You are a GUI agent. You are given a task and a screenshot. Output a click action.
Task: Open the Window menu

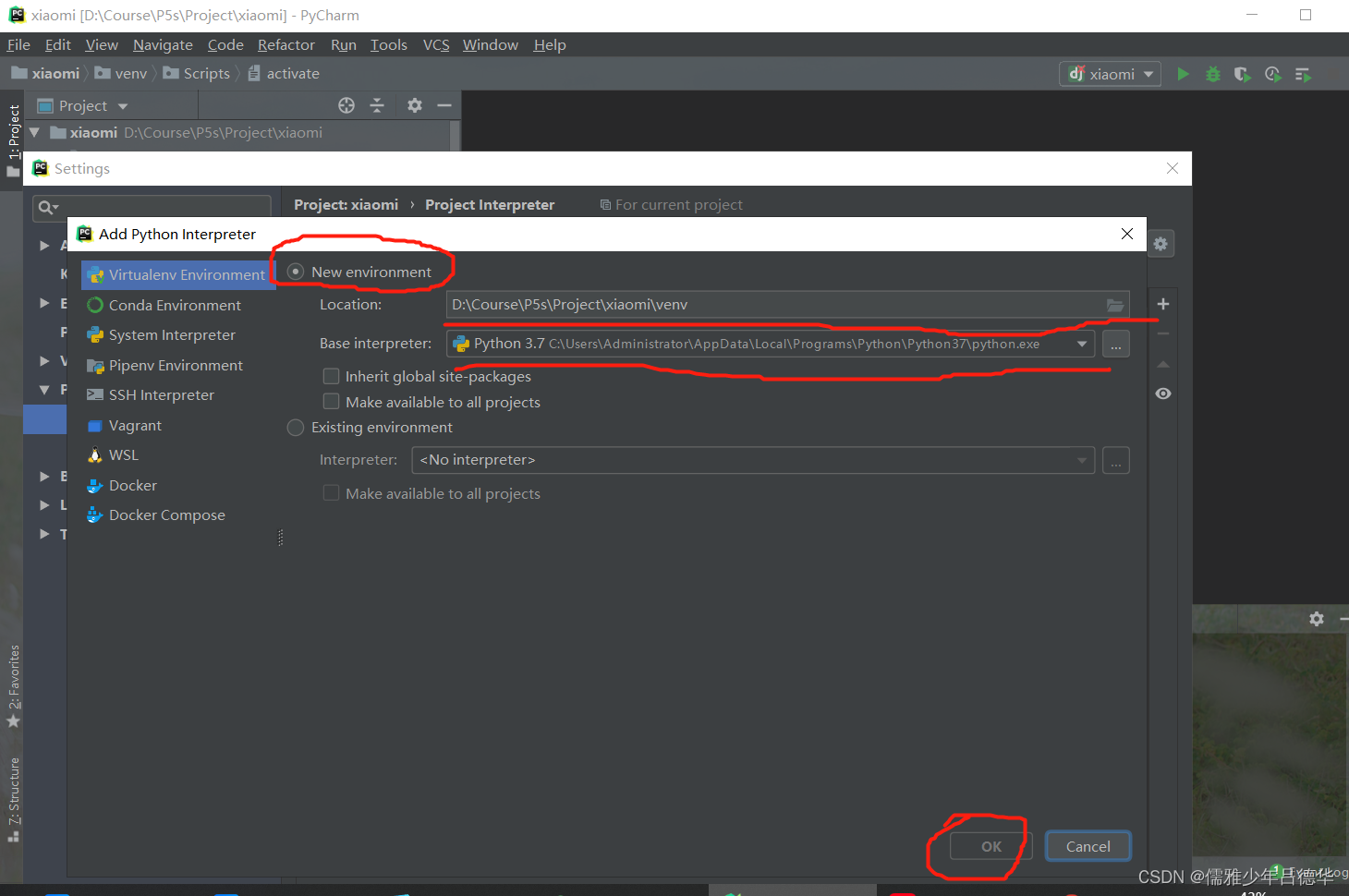click(x=491, y=44)
